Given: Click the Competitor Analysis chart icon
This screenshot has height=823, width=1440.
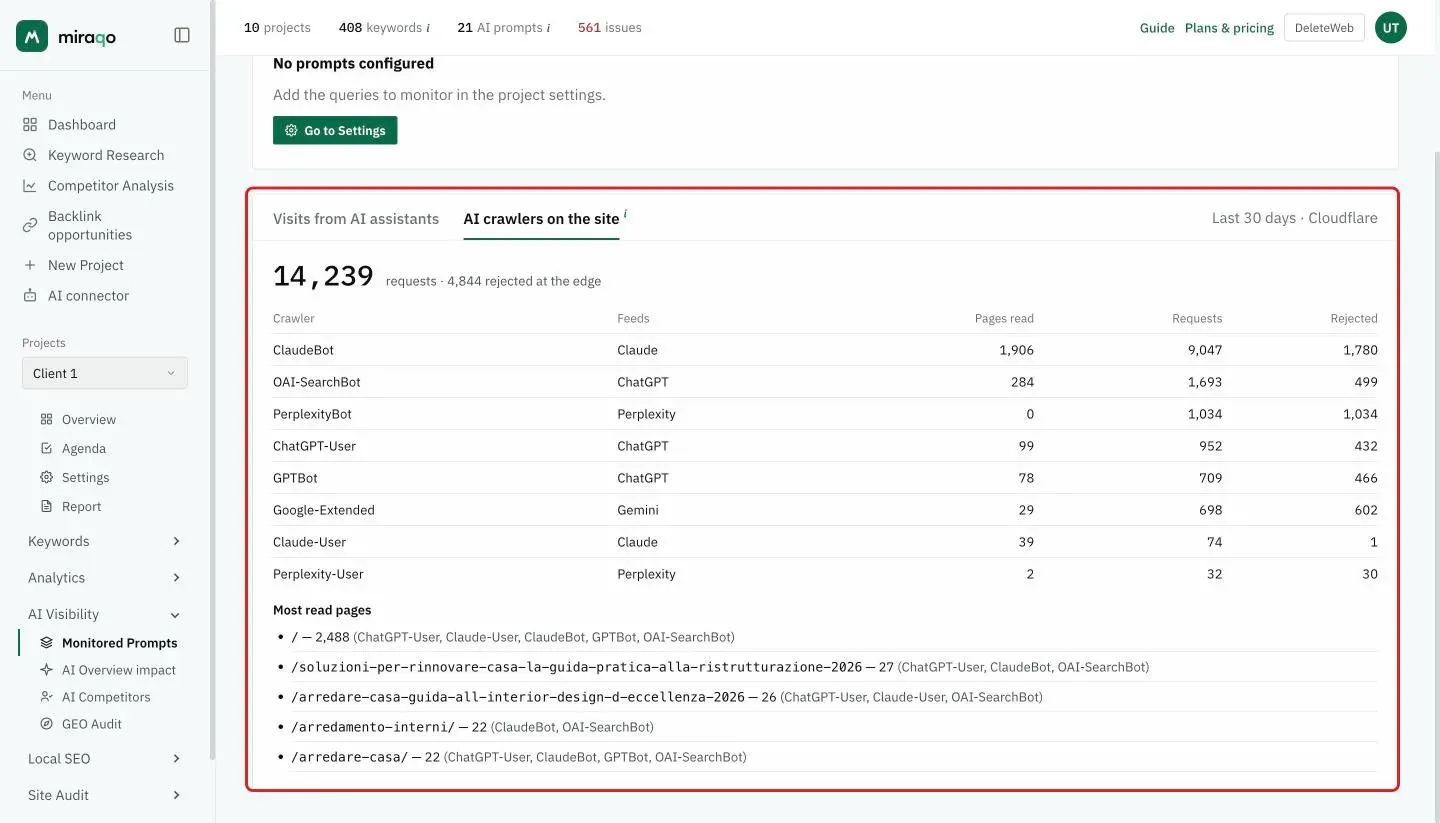Looking at the screenshot, I should 30,186.
